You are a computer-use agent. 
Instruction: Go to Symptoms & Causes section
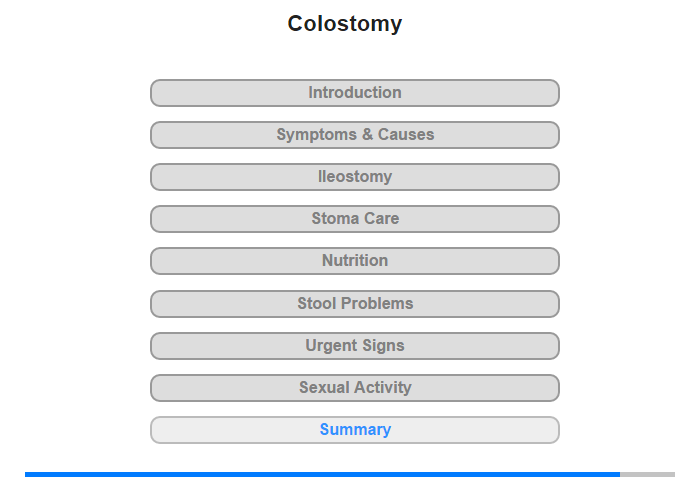pos(355,135)
